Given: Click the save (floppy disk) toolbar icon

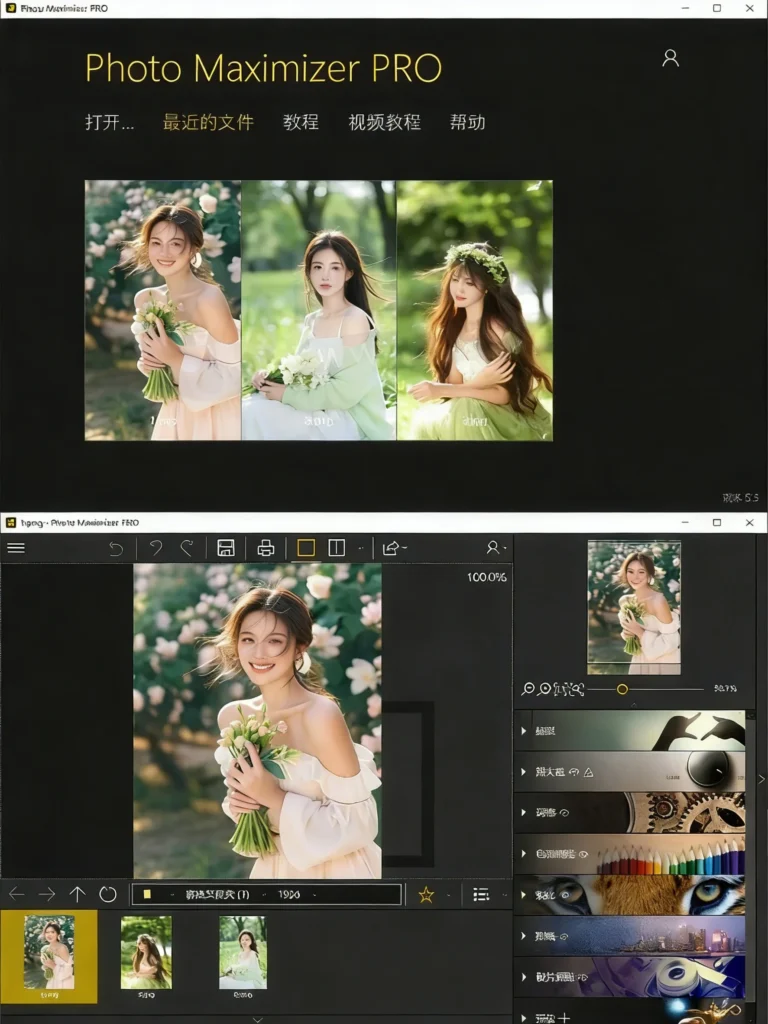Looking at the screenshot, I should pos(226,548).
